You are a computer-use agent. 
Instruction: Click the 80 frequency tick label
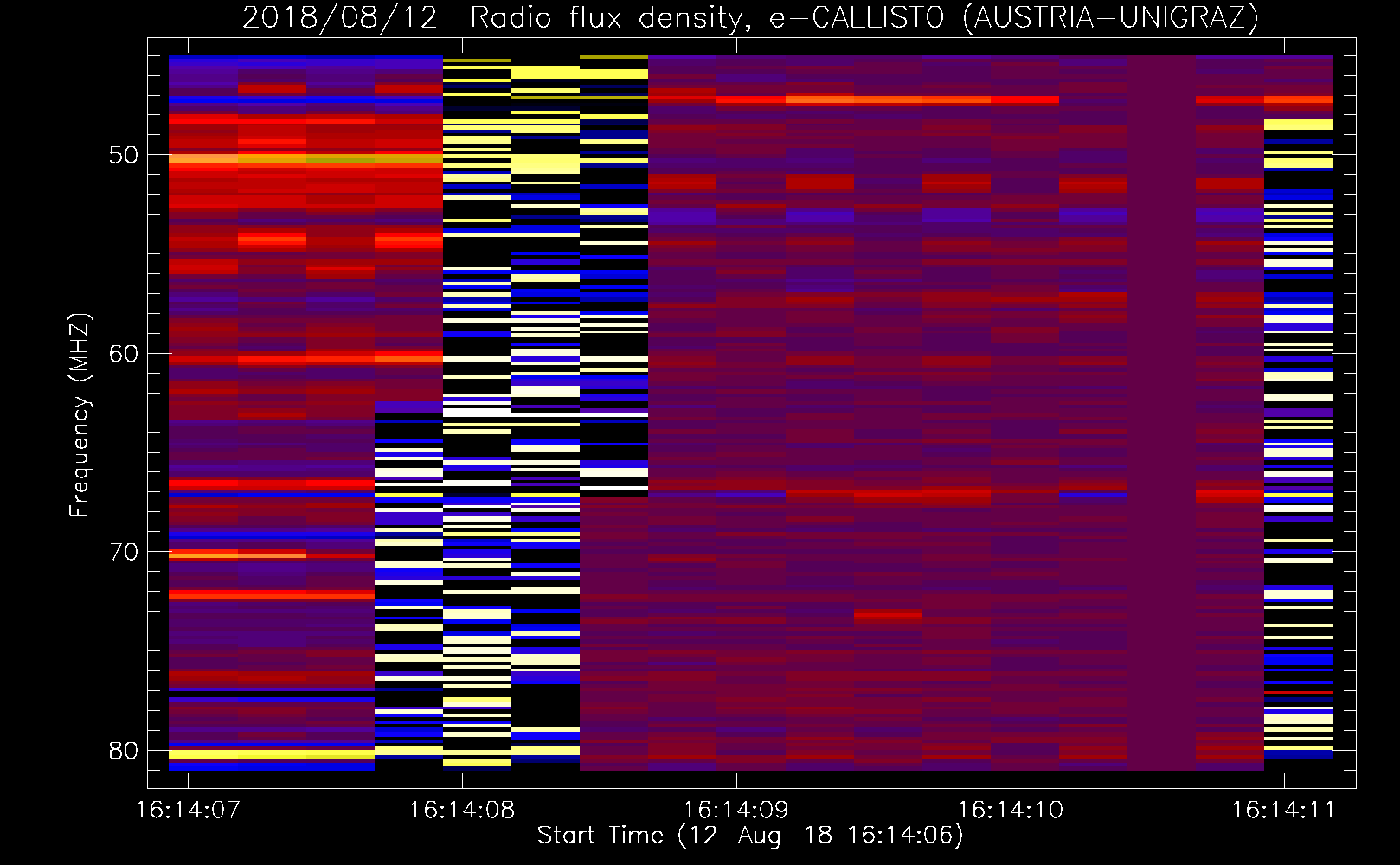[x=124, y=750]
